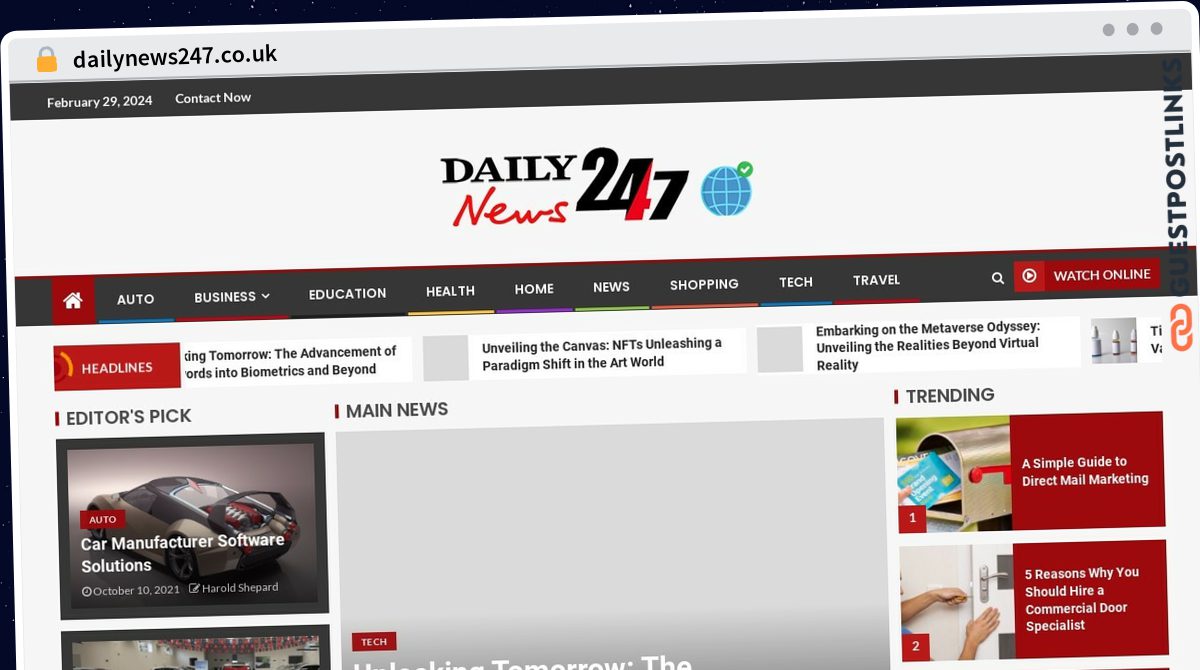Click the Headlines label button
The image size is (1200, 670).
pyautogui.click(x=117, y=368)
